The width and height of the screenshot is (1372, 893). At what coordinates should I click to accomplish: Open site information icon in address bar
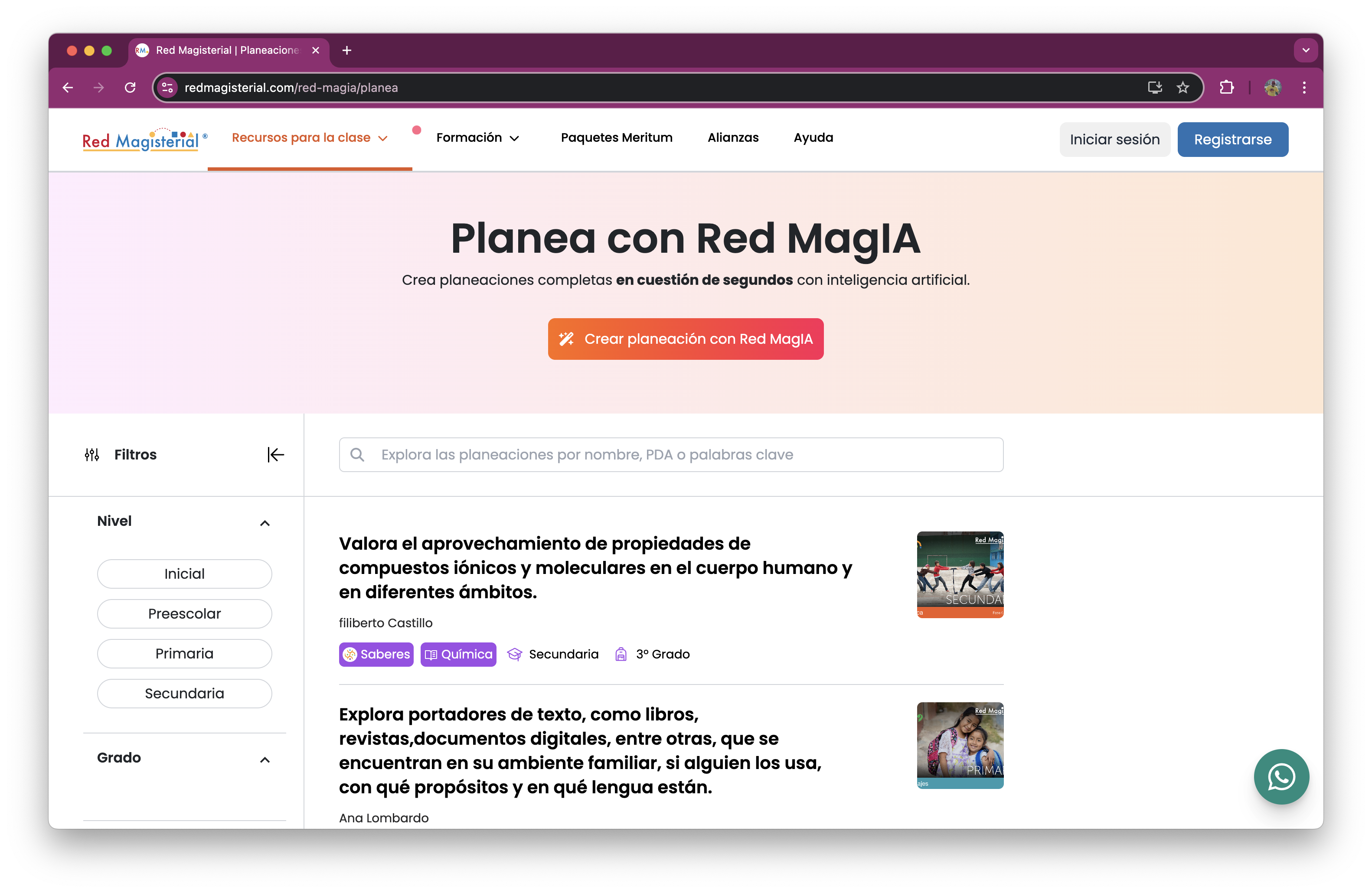[167, 88]
